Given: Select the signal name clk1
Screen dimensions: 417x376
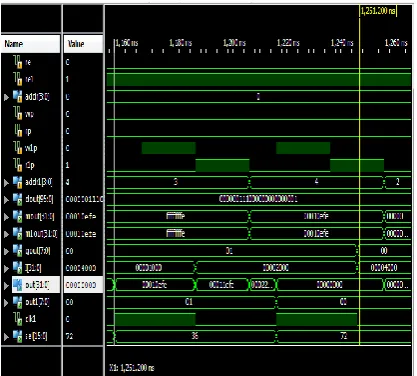Looking at the screenshot, I should 30,319.
